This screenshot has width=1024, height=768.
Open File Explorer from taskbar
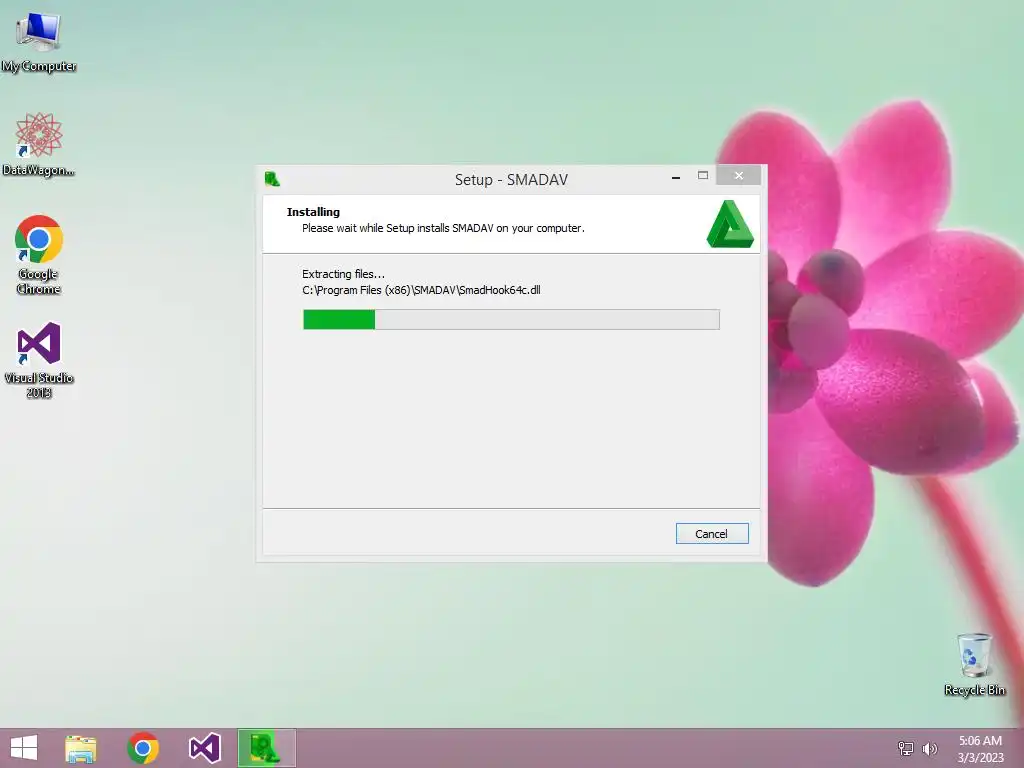pyautogui.click(x=81, y=748)
